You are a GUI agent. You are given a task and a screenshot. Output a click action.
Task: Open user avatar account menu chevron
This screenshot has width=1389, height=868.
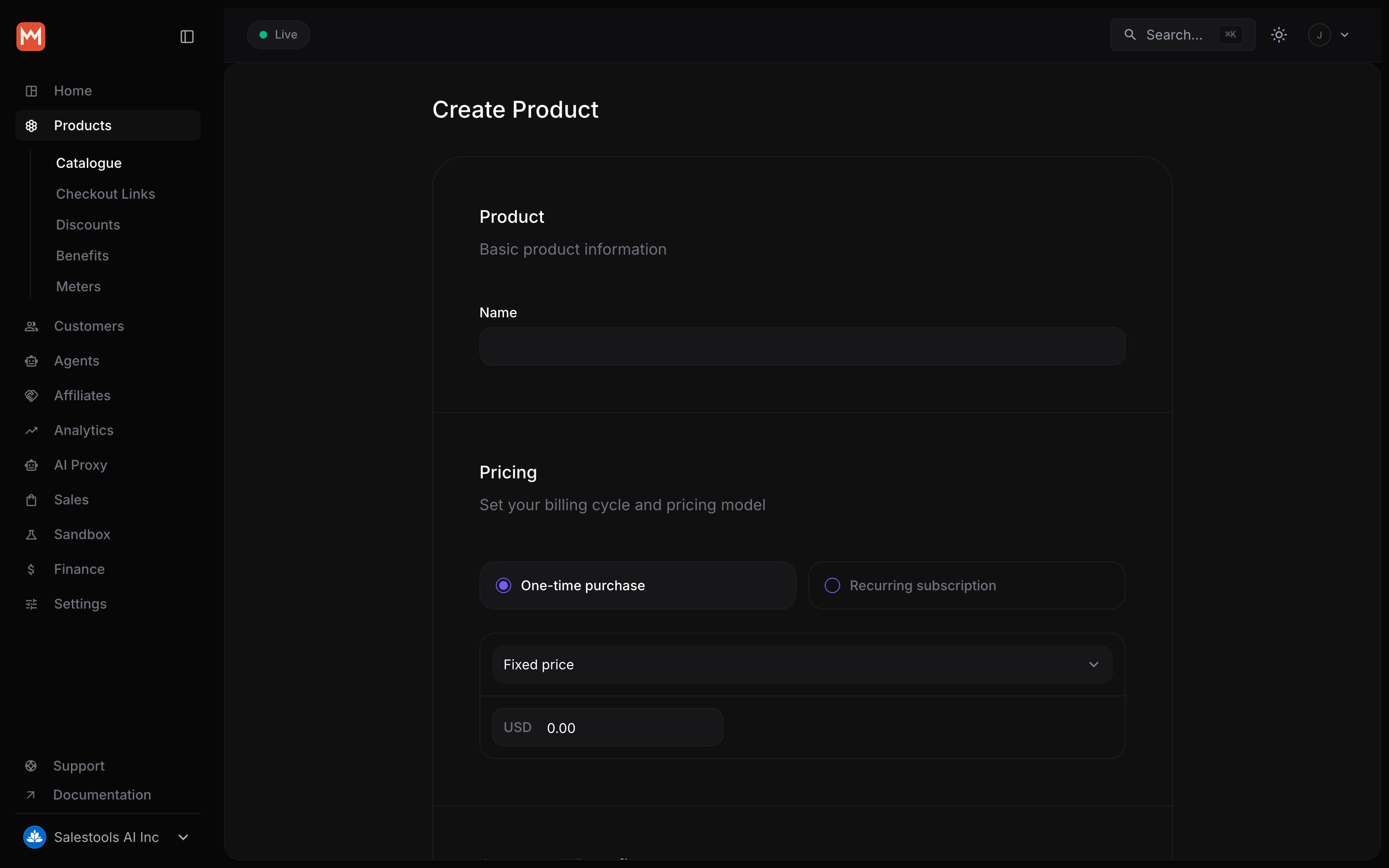[x=1345, y=35]
